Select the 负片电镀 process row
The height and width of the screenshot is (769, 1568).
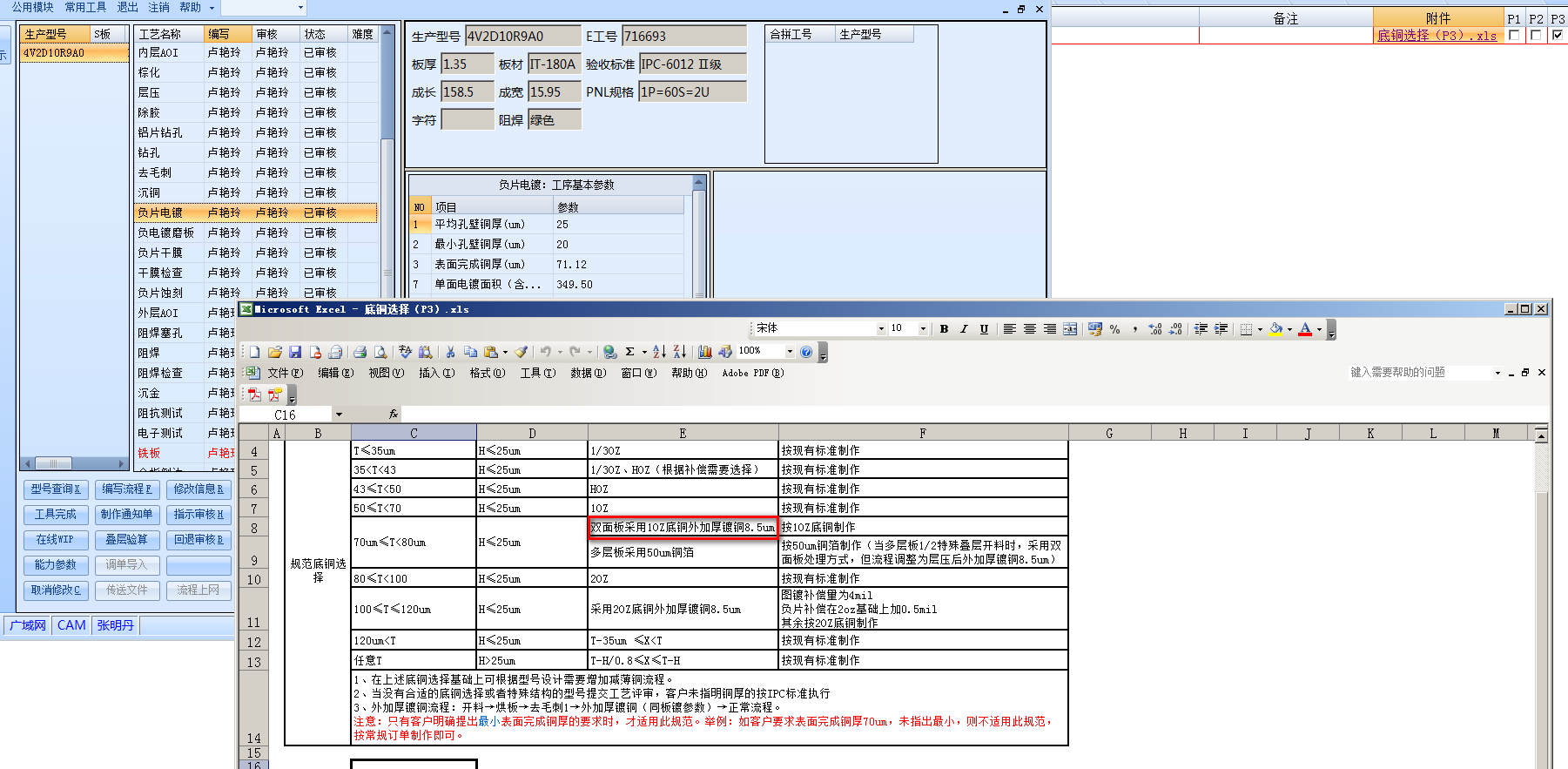point(256,212)
